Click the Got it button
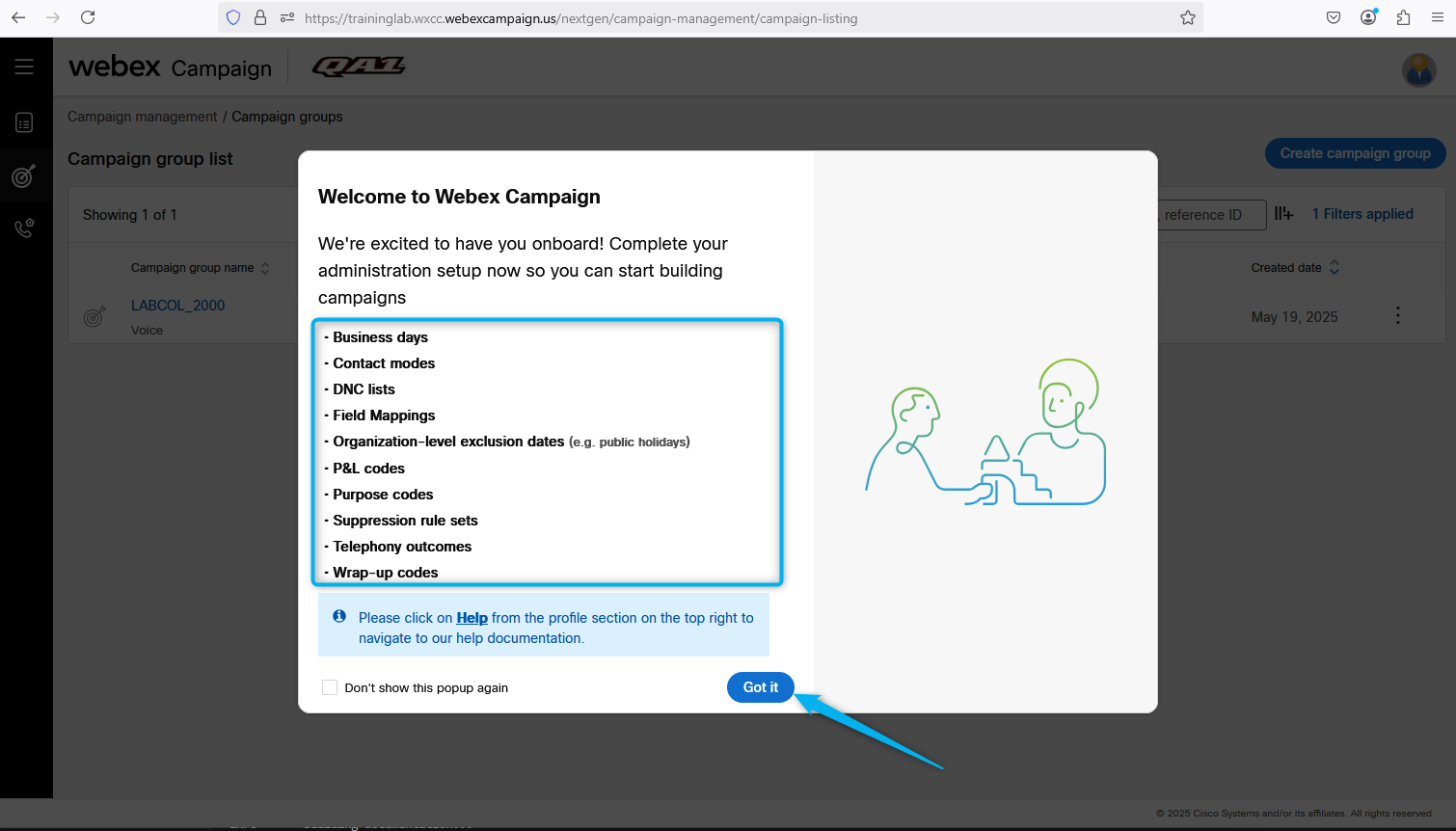 tap(760, 687)
